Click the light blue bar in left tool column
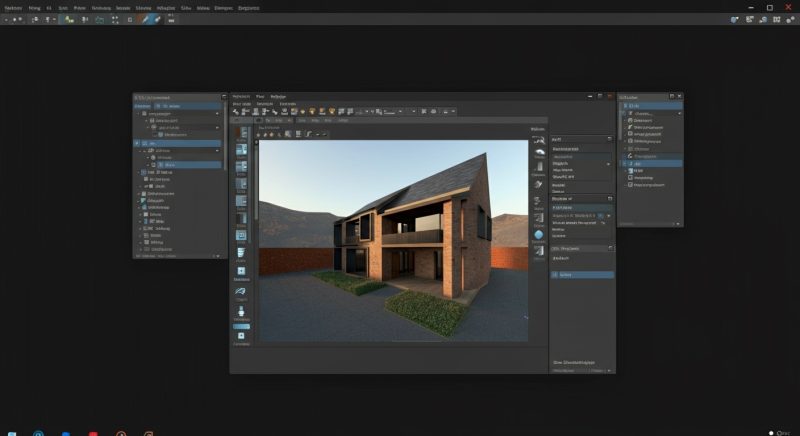This screenshot has height=436, width=800. pyautogui.click(x=241, y=326)
